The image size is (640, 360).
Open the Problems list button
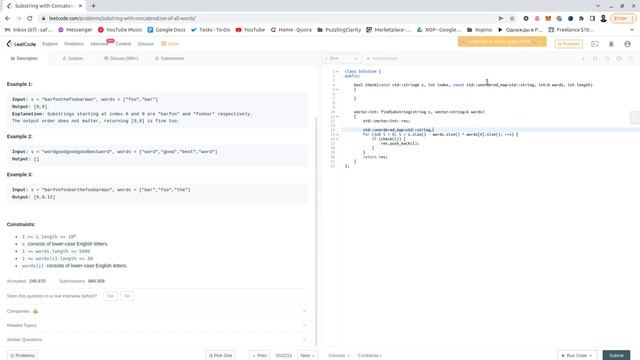click(22, 356)
